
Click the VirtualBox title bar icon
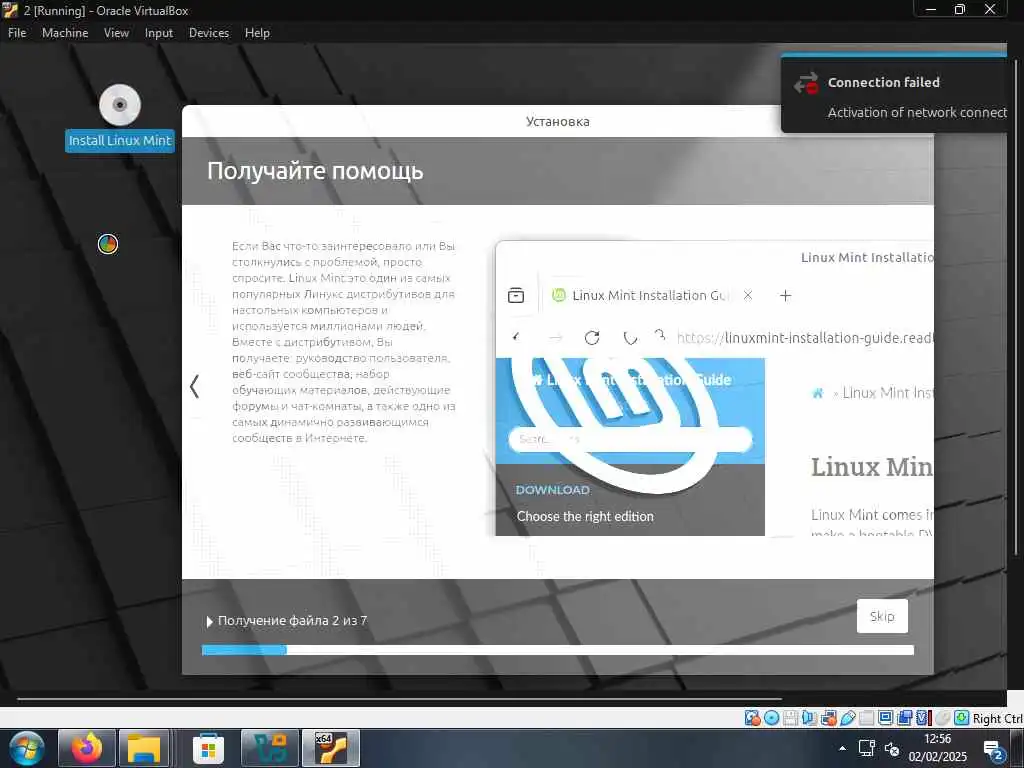(x=10, y=10)
